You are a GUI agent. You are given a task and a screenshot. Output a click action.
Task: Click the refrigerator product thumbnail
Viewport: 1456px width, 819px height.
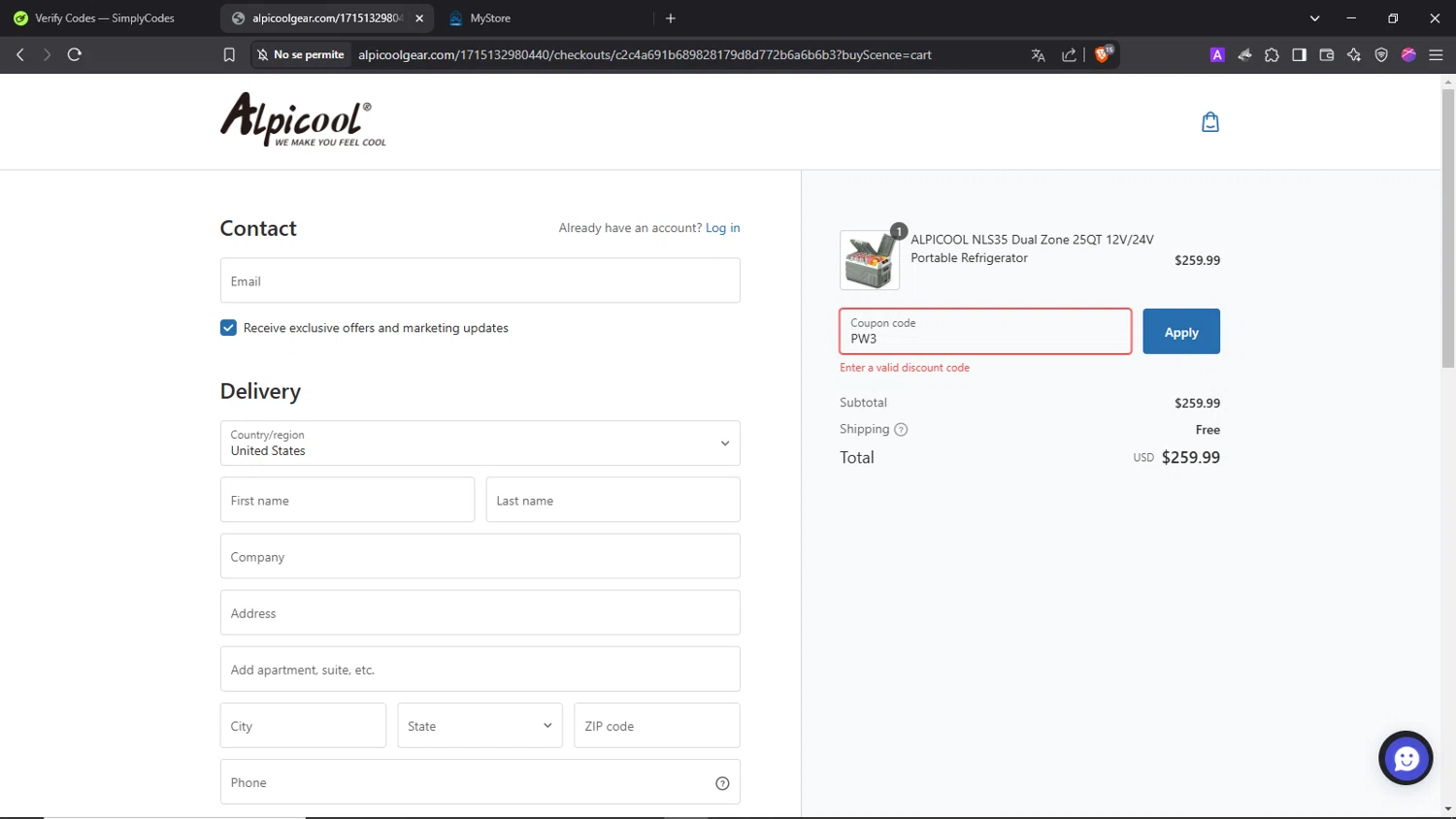(x=870, y=260)
